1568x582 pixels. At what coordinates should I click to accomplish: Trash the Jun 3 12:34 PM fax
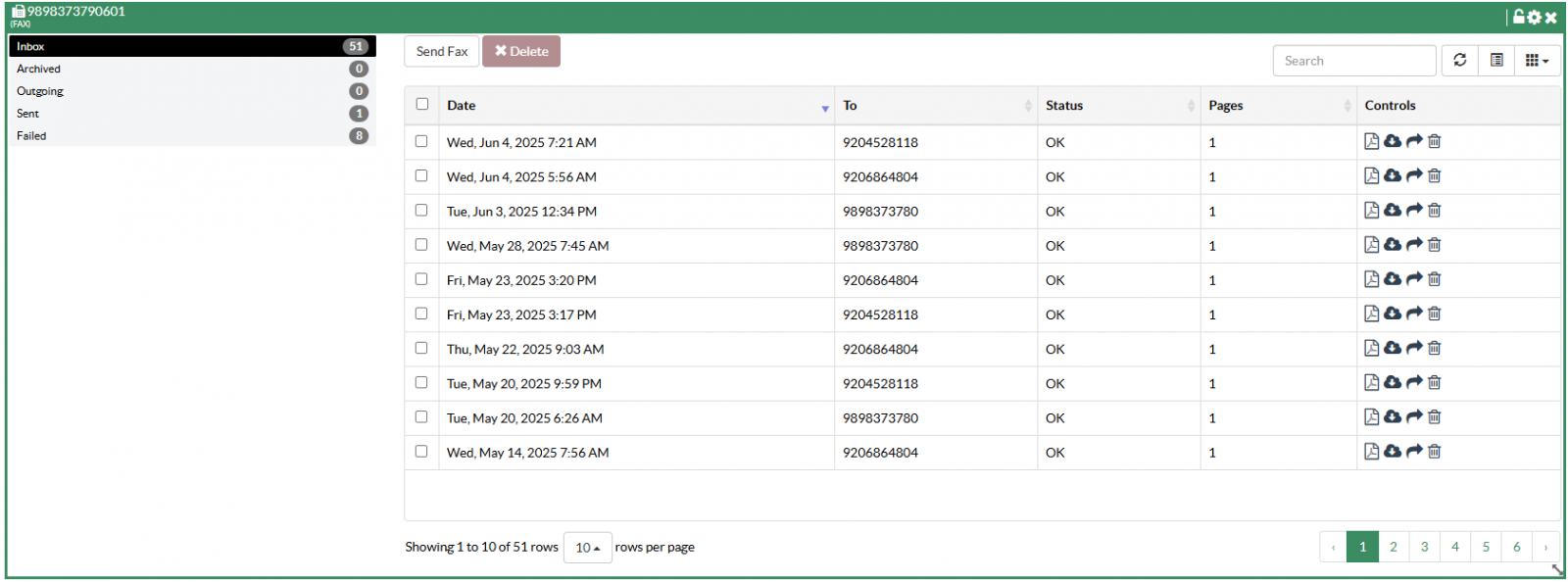pos(1435,211)
